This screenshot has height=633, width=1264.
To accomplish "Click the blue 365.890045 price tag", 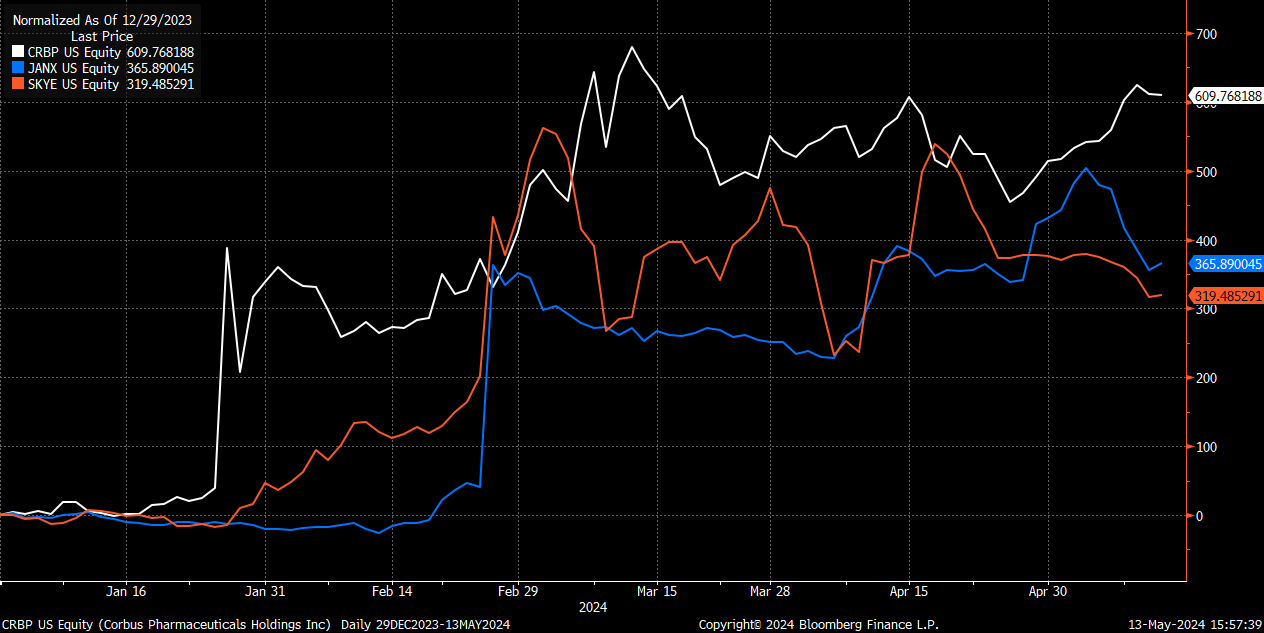I will coord(1225,264).
